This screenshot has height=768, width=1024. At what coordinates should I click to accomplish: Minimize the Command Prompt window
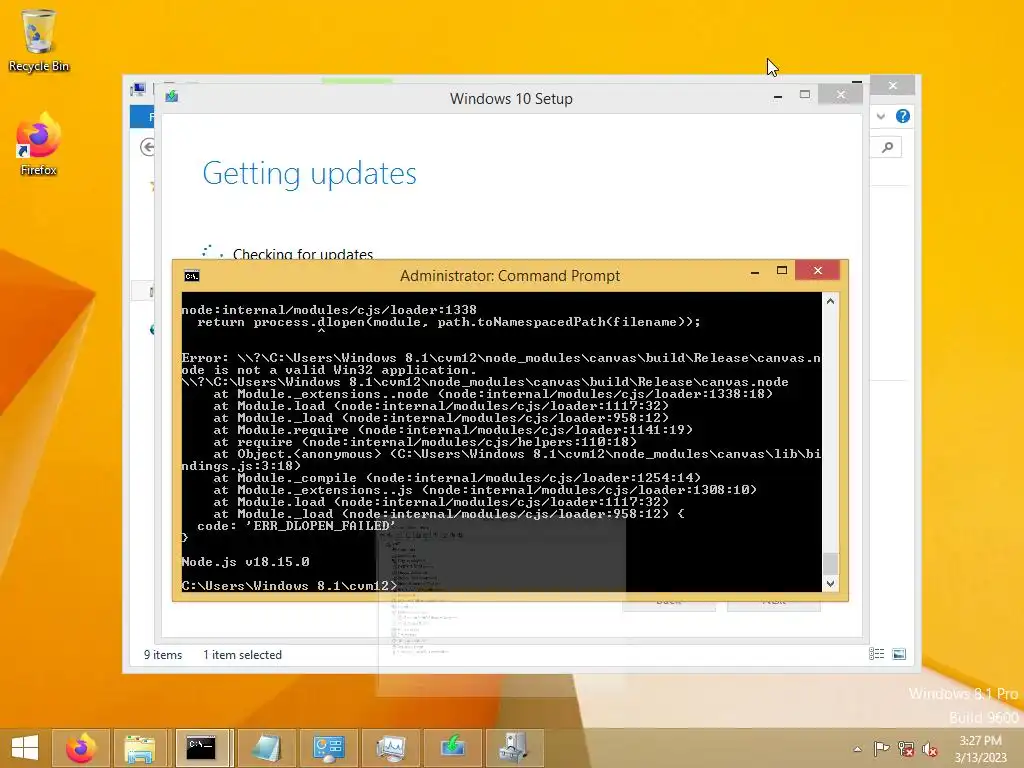pyautogui.click(x=755, y=271)
